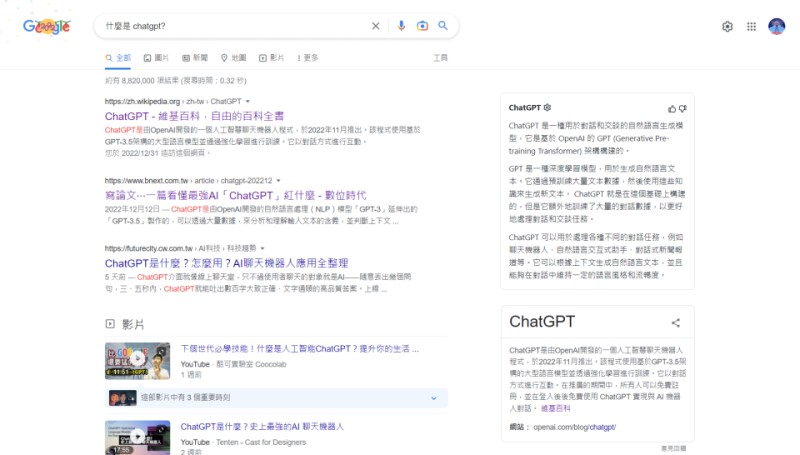Open the 更多 more menu
This screenshot has height=455, width=800.
click(308, 58)
